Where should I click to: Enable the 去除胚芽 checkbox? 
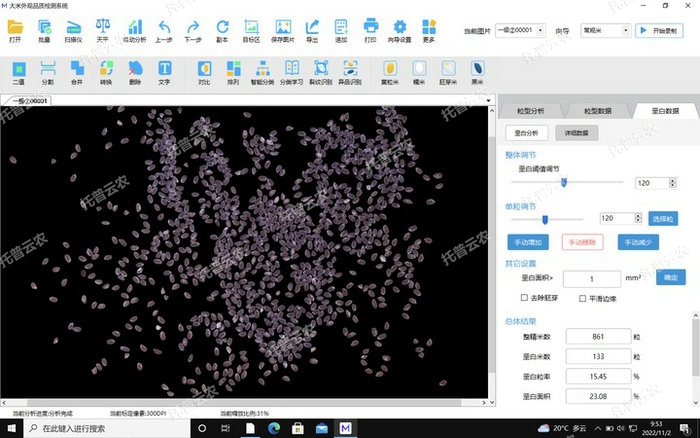point(525,298)
